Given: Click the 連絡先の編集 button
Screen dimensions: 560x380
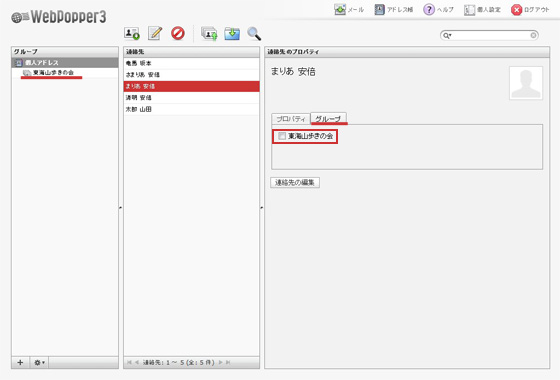Looking at the screenshot, I should 295,182.
